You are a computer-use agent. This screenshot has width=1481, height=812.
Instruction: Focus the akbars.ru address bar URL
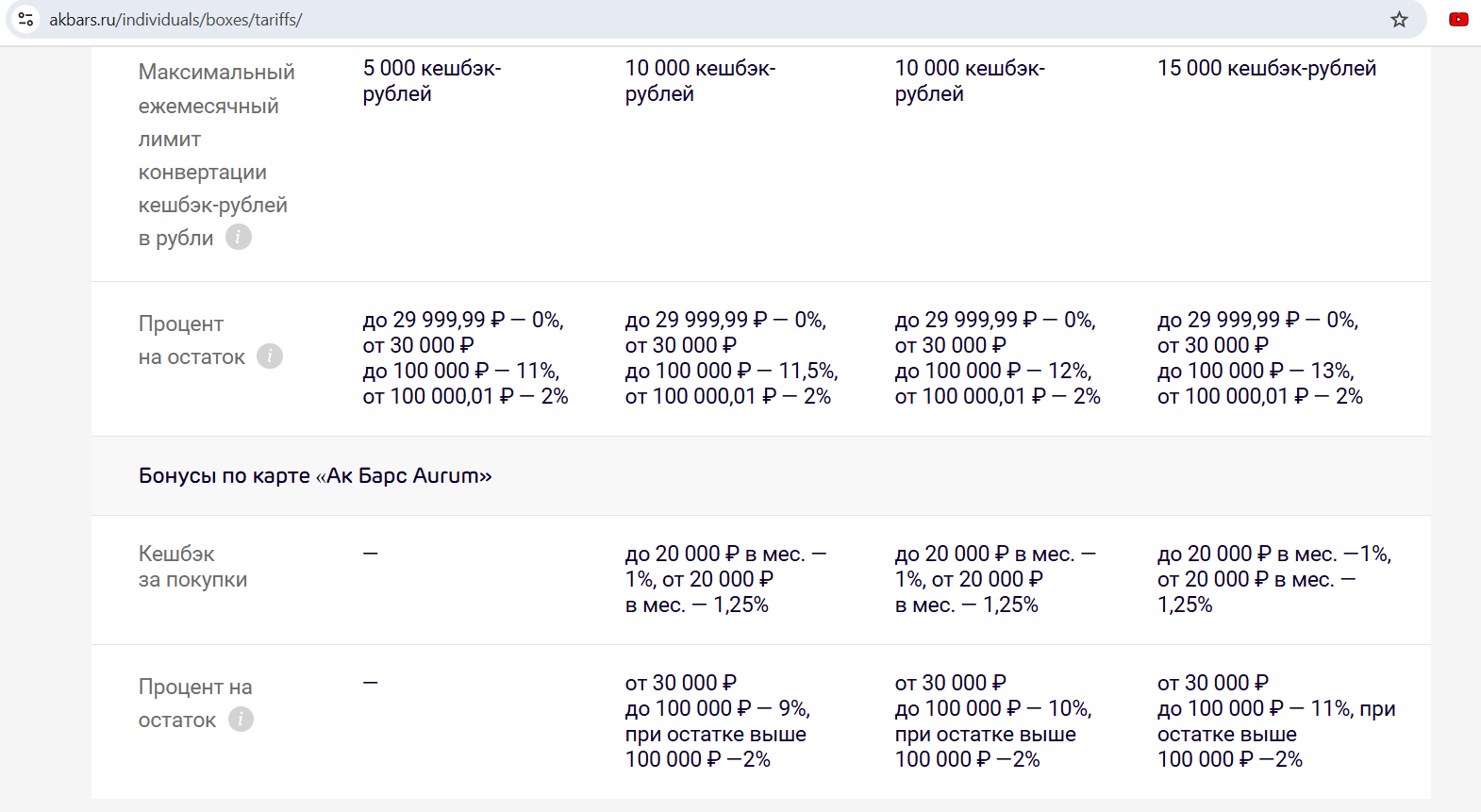[x=175, y=20]
